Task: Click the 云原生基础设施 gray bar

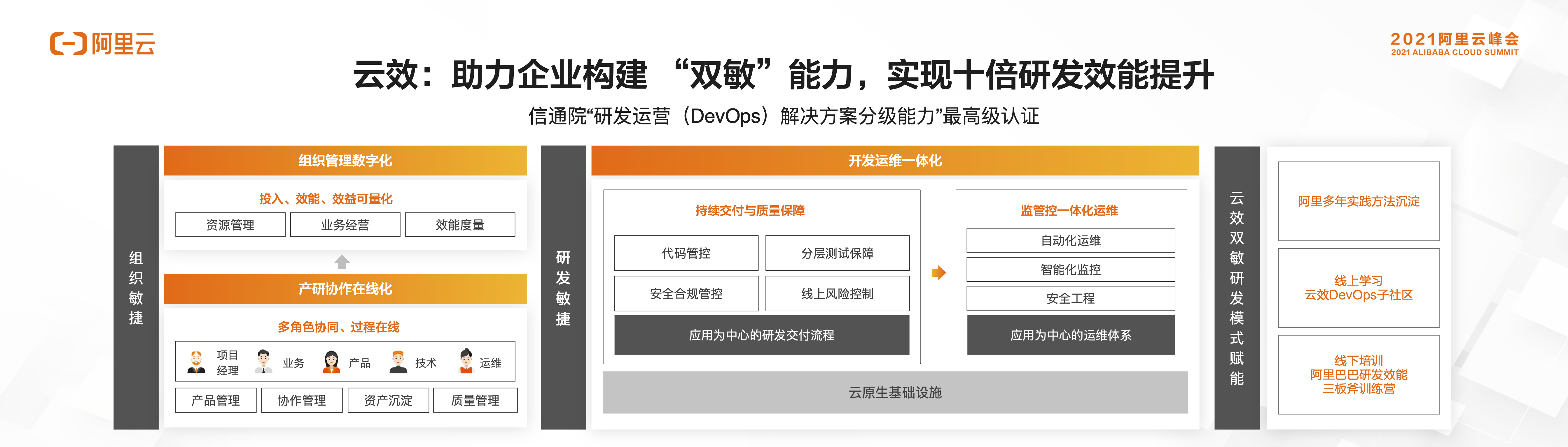Action: tap(895, 393)
